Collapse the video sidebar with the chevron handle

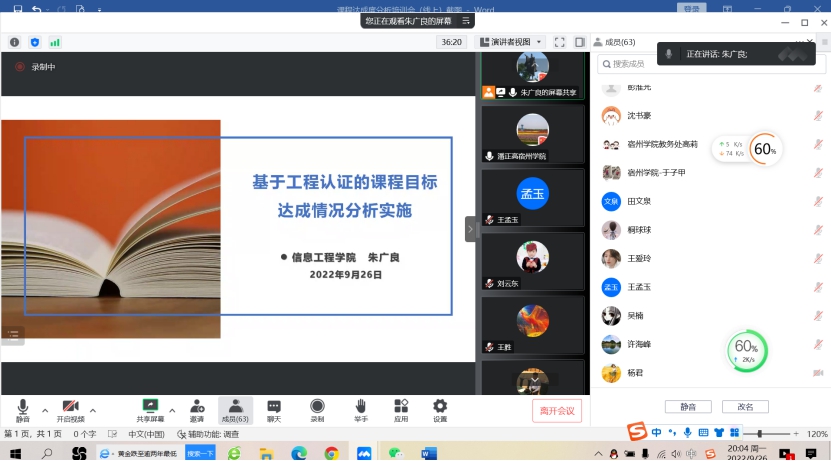[470, 229]
